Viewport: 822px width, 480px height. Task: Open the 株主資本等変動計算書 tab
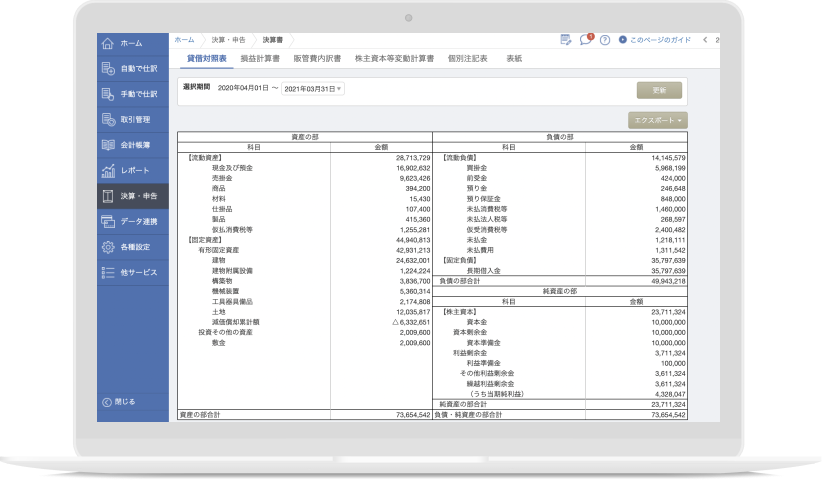coord(394,59)
